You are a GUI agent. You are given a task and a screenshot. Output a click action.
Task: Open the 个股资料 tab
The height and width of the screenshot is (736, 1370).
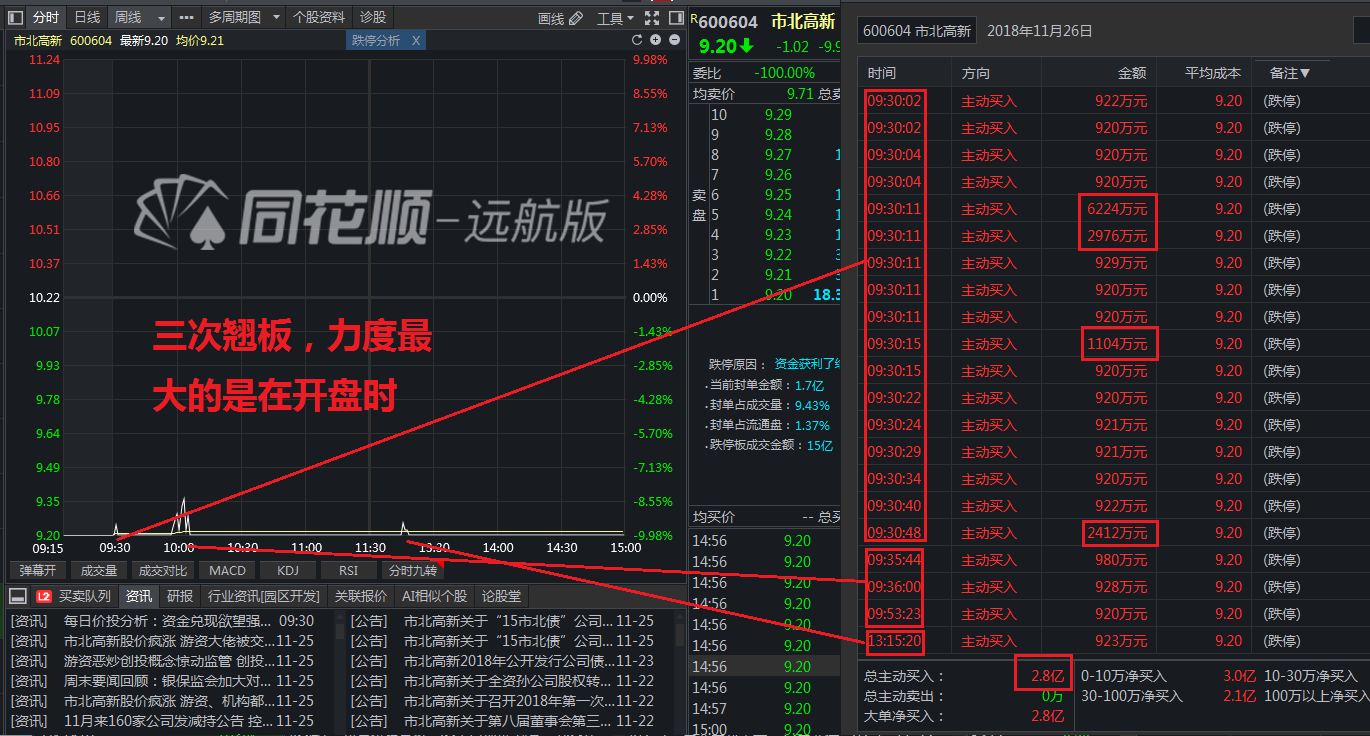(x=319, y=18)
